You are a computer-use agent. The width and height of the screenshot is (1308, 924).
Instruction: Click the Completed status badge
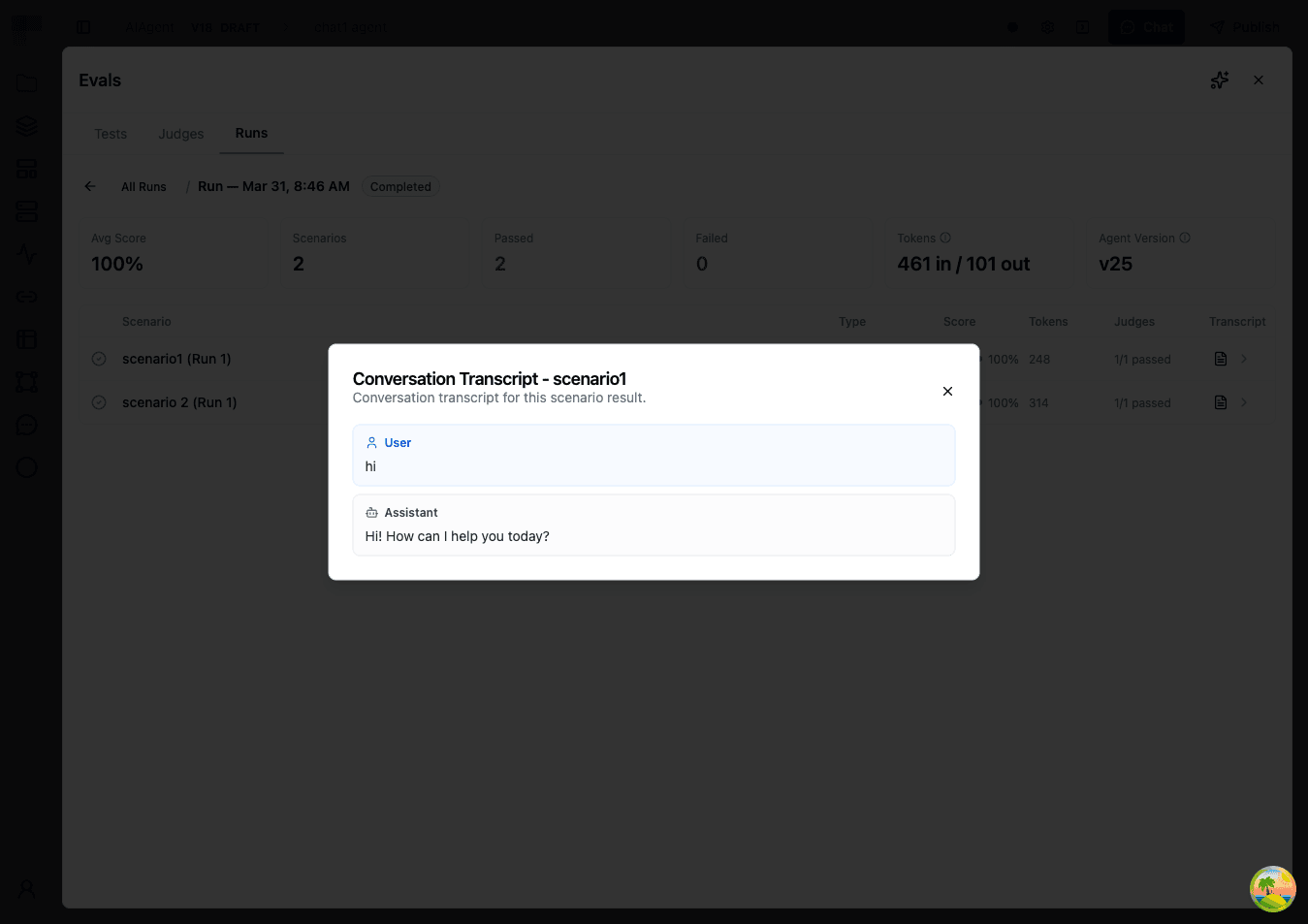point(400,186)
